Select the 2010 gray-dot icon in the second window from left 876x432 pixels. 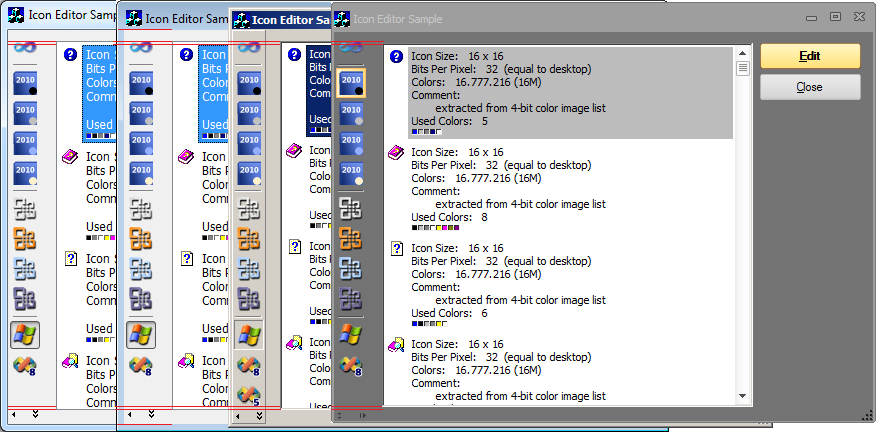[x=141, y=114]
